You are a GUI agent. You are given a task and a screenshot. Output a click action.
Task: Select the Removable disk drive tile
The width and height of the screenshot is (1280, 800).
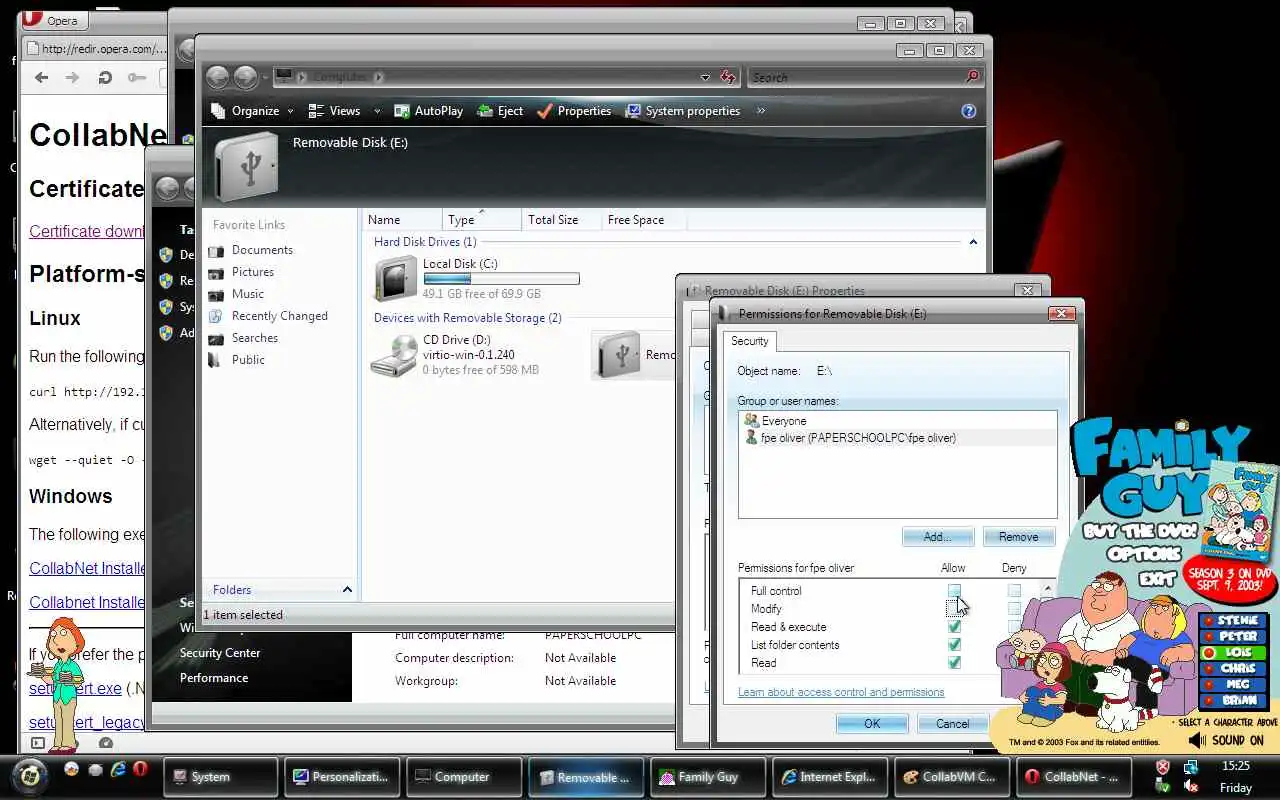(x=634, y=355)
